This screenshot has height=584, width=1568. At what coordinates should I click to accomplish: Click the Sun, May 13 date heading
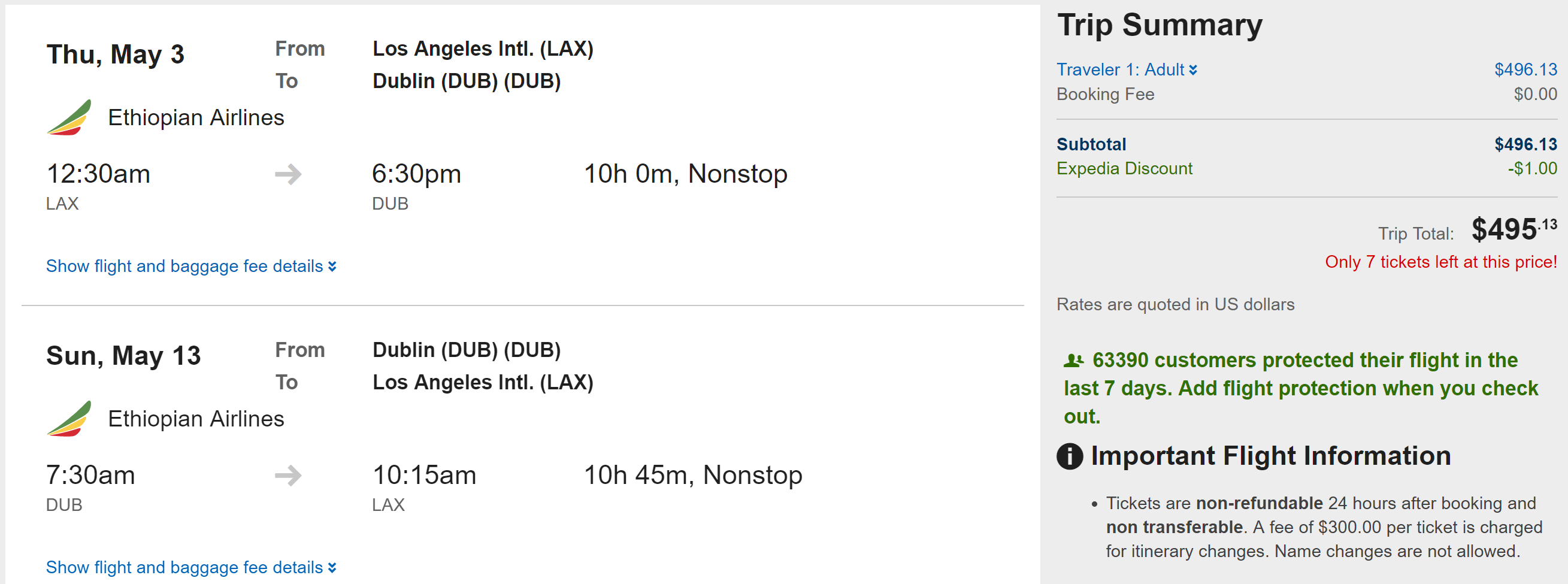[x=123, y=356]
